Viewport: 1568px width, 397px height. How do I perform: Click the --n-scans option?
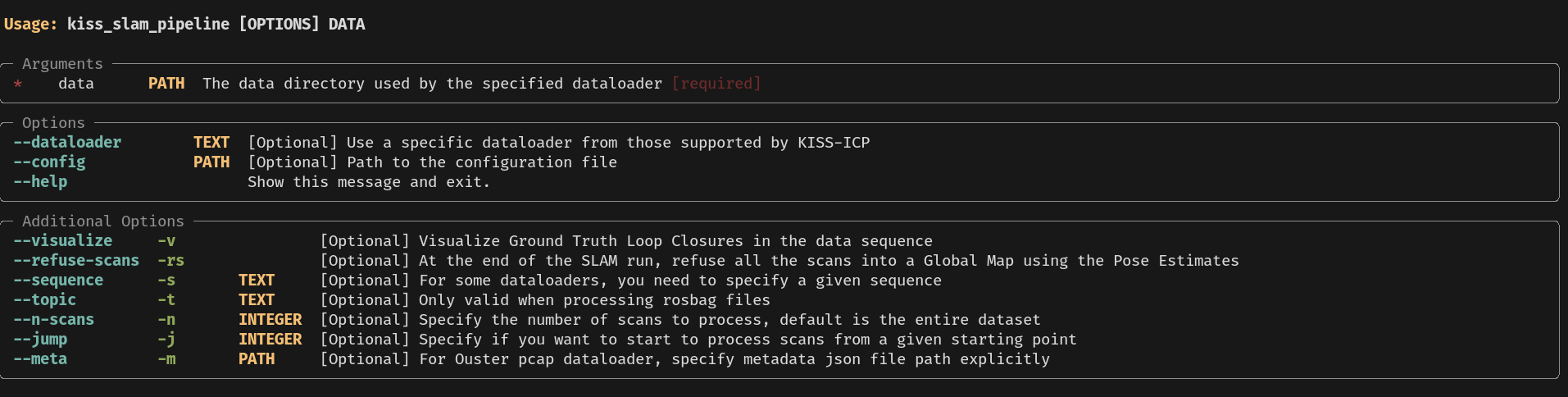(x=53, y=320)
